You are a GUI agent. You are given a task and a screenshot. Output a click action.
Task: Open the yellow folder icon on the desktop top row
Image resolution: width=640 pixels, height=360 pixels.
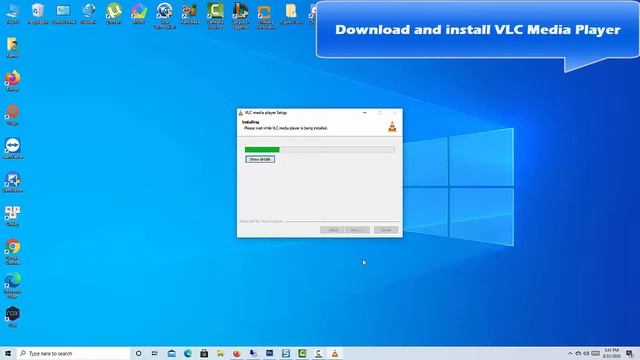291,13
